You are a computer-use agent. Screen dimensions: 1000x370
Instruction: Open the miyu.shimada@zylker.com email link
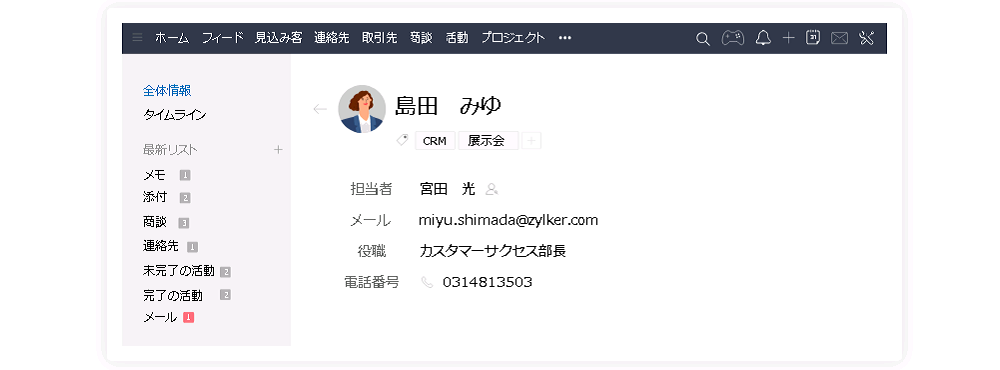(508, 221)
